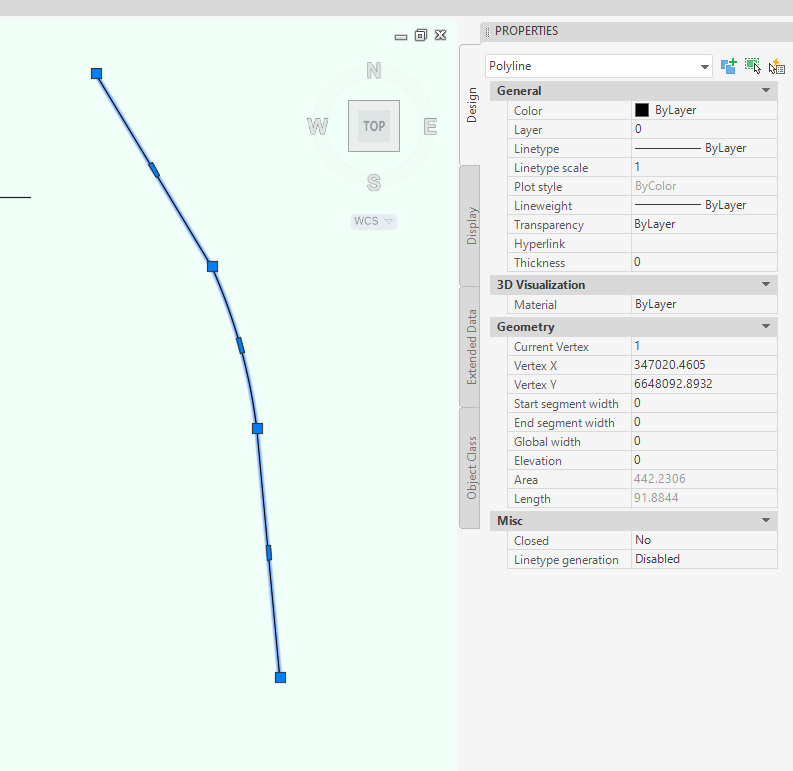
Task: Click the Current Vertex value field
Action: click(704, 346)
